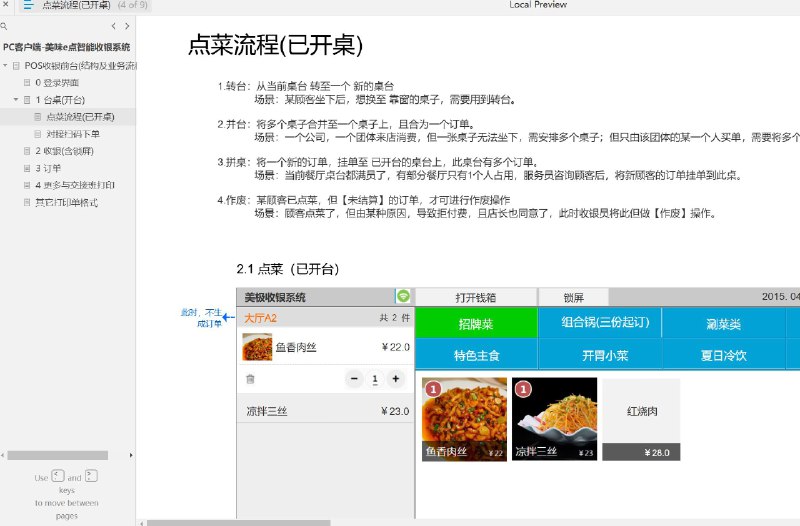Click the page icon beside 3 订单
The width and height of the screenshot is (800, 526).
[27, 168]
